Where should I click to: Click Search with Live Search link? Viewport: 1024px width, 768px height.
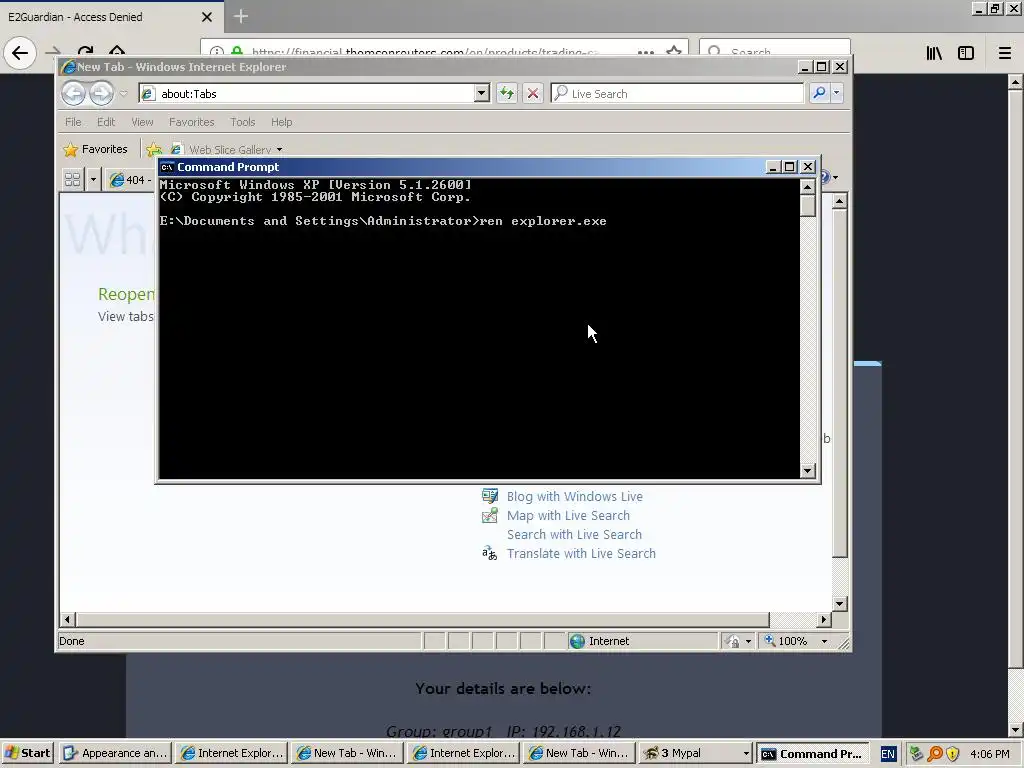coord(574,535)
